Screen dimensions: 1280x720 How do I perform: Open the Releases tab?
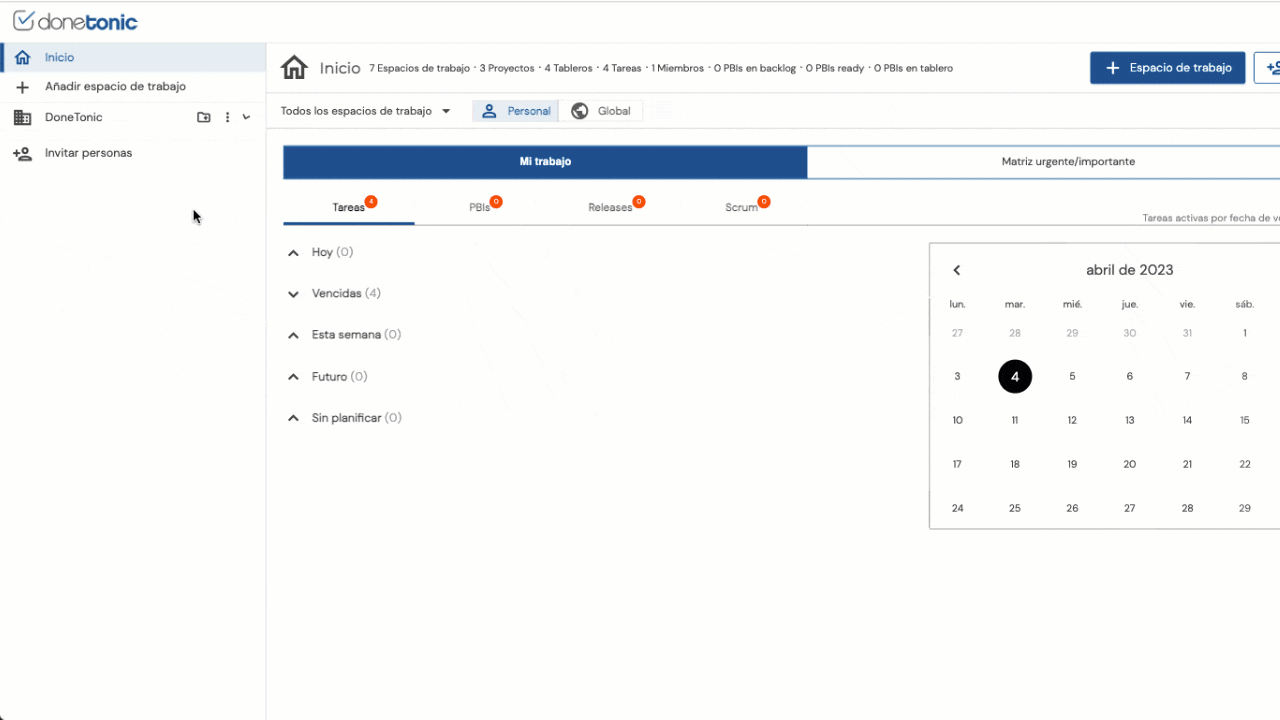click(x=610, y=208)
